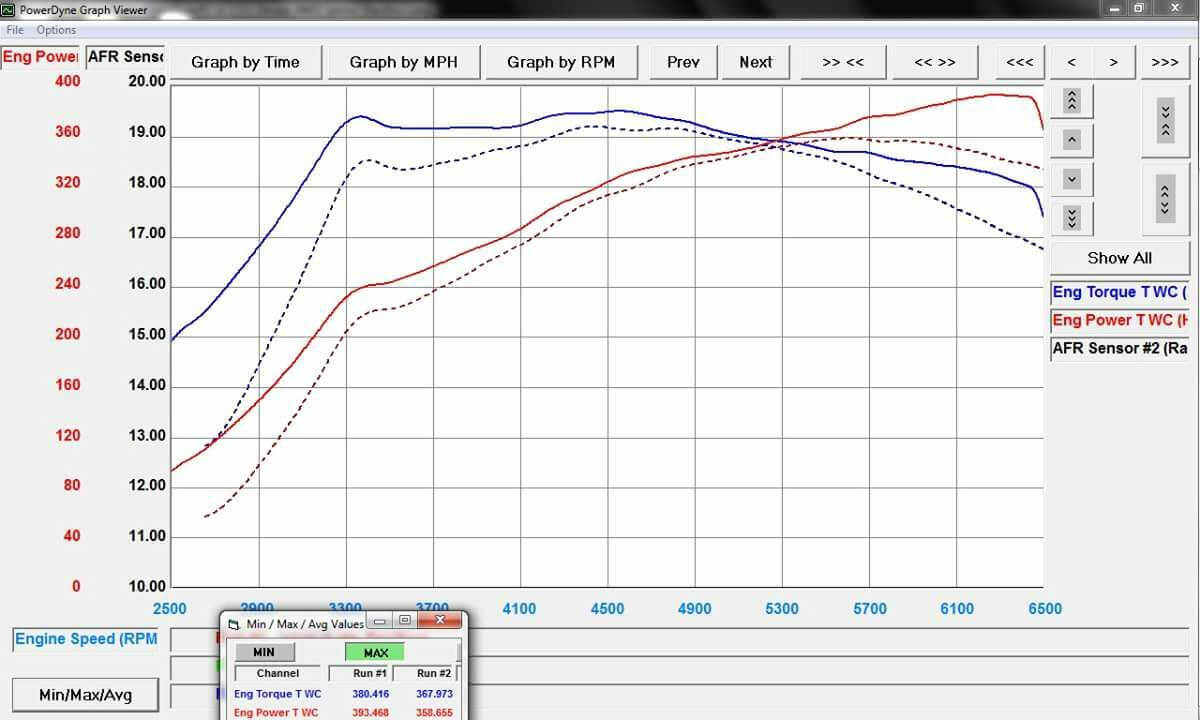Screen dimensions: 1200x720
Task: Switch to Graph by MPH
Action: point(403,62)
